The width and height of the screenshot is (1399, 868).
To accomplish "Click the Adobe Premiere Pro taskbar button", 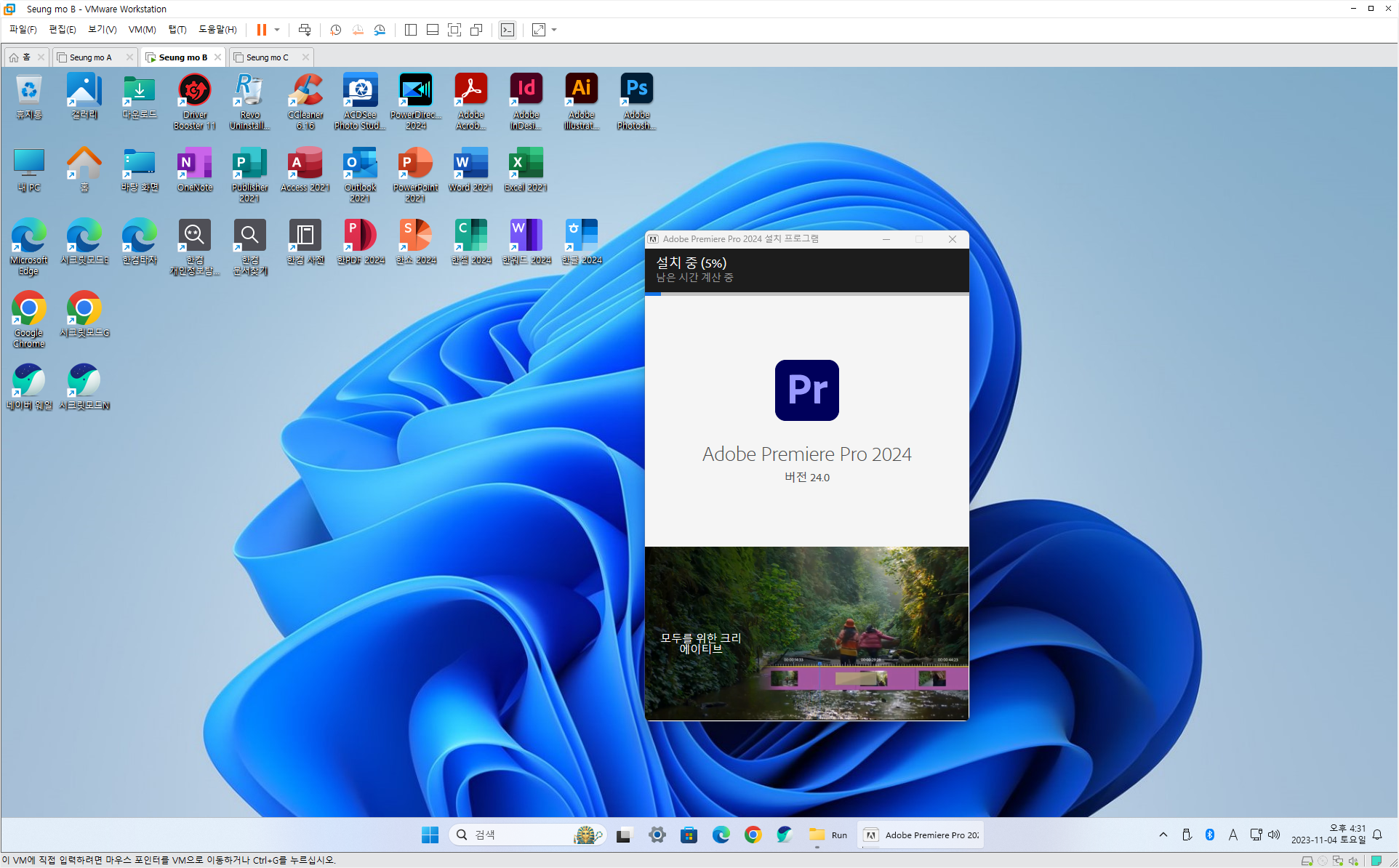I will (x=921, y=835).
